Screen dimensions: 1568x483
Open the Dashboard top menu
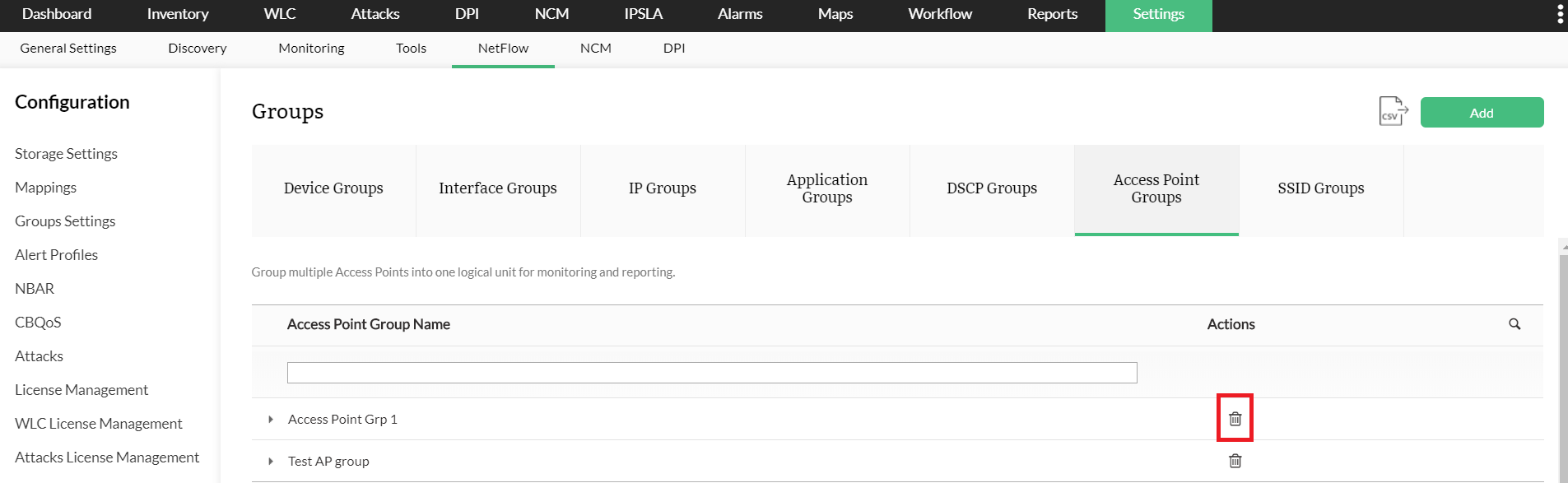pos(57,14)
